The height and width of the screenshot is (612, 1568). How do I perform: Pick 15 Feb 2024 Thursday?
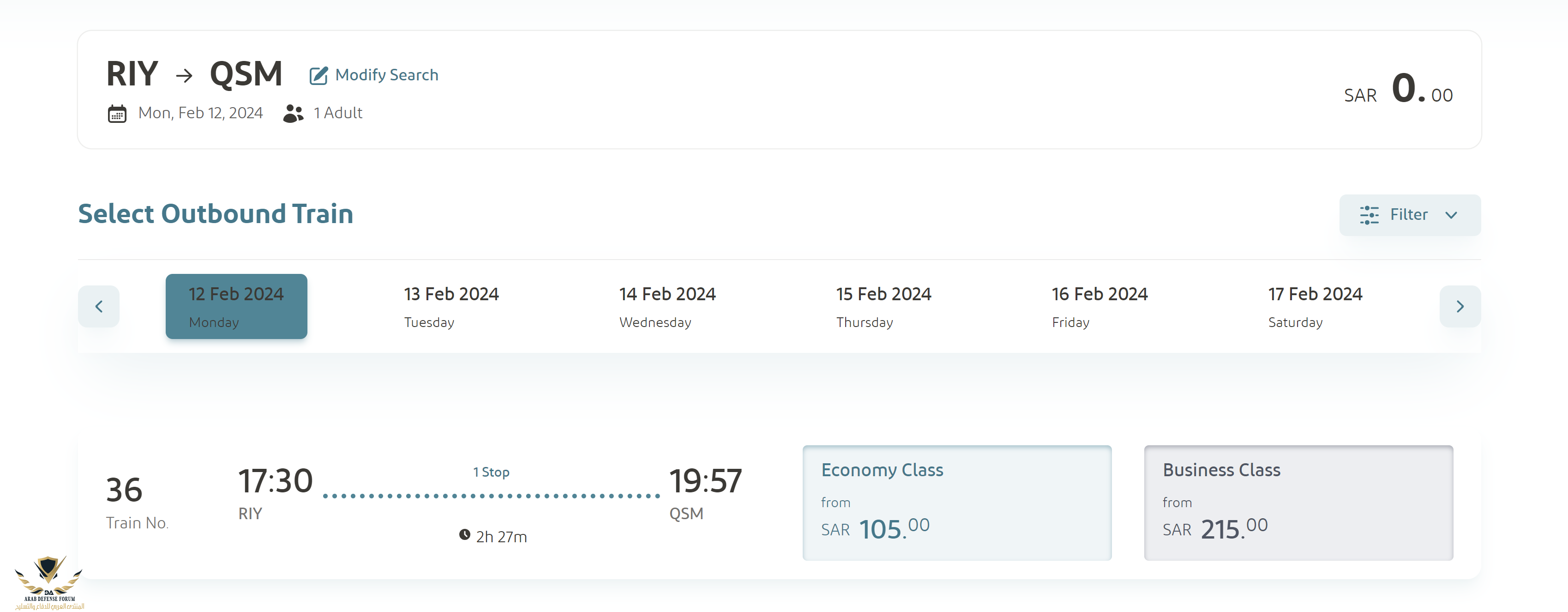click(x=883, y=306)
